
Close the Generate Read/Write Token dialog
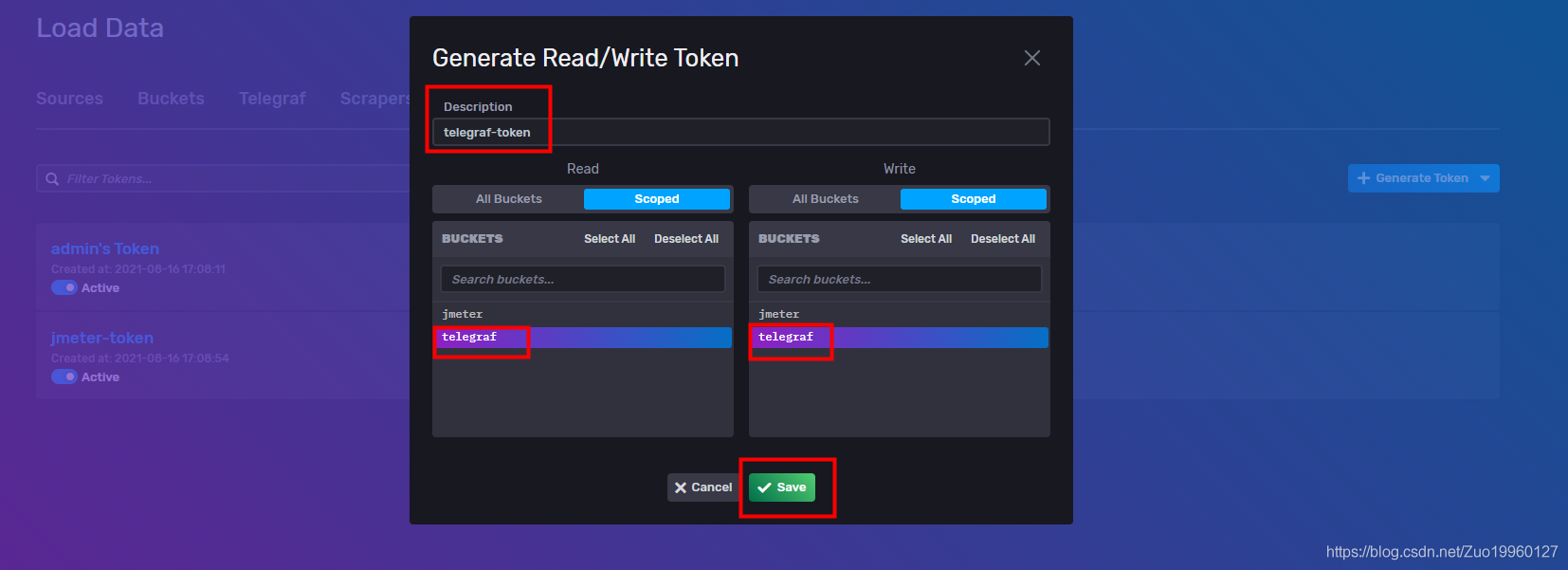pos(1032,58)
